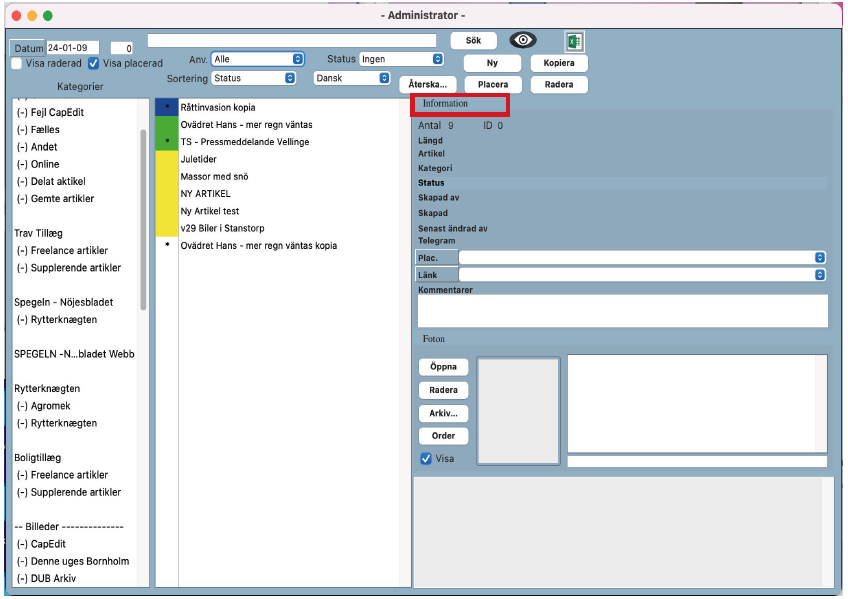Viewport: 848px width, 599px height.
Task: Open the Anv. user dropdown
Action: [x=257, y=59]
